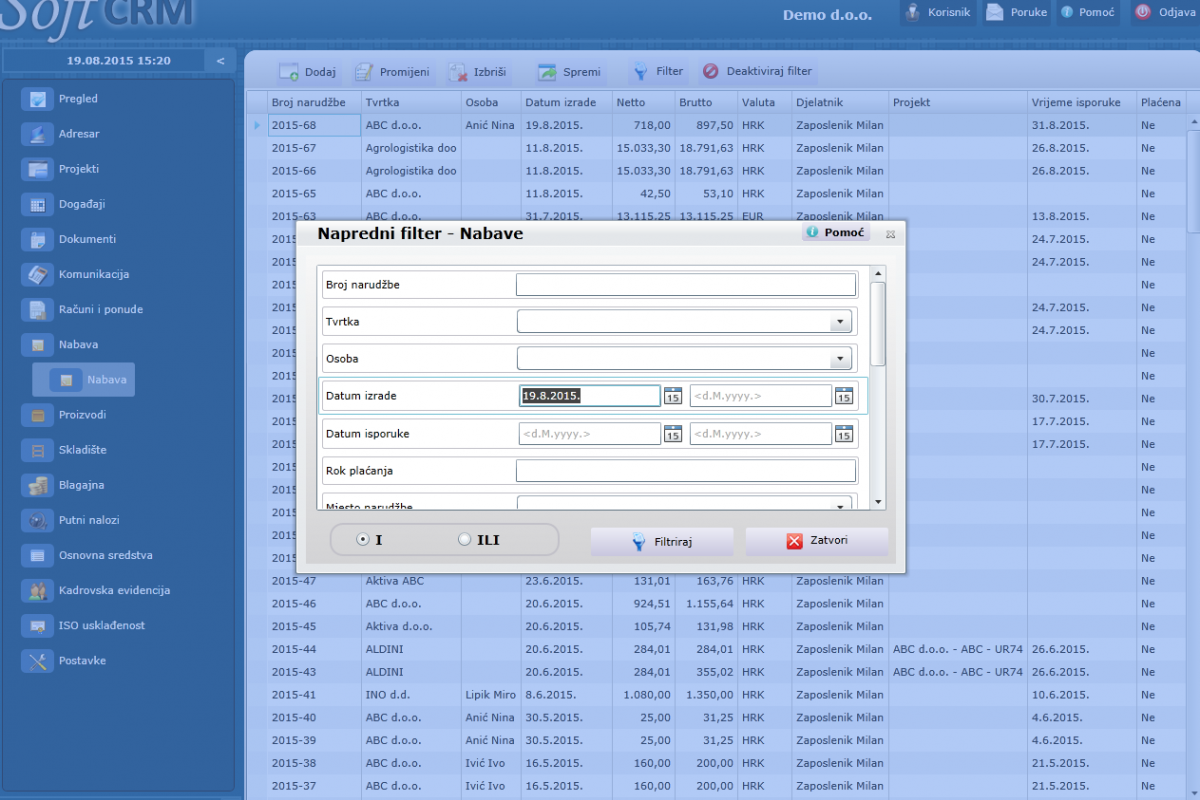Open the Dokumenti sidebar icon
Image resolution: width=1200 pixels, height=800 pixels.
pos(38,239)
